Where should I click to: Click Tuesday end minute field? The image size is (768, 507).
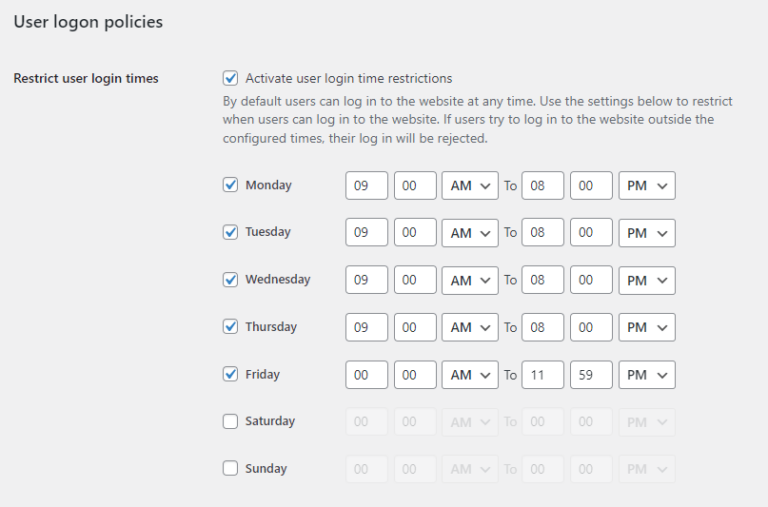click(x=591, y=233)
